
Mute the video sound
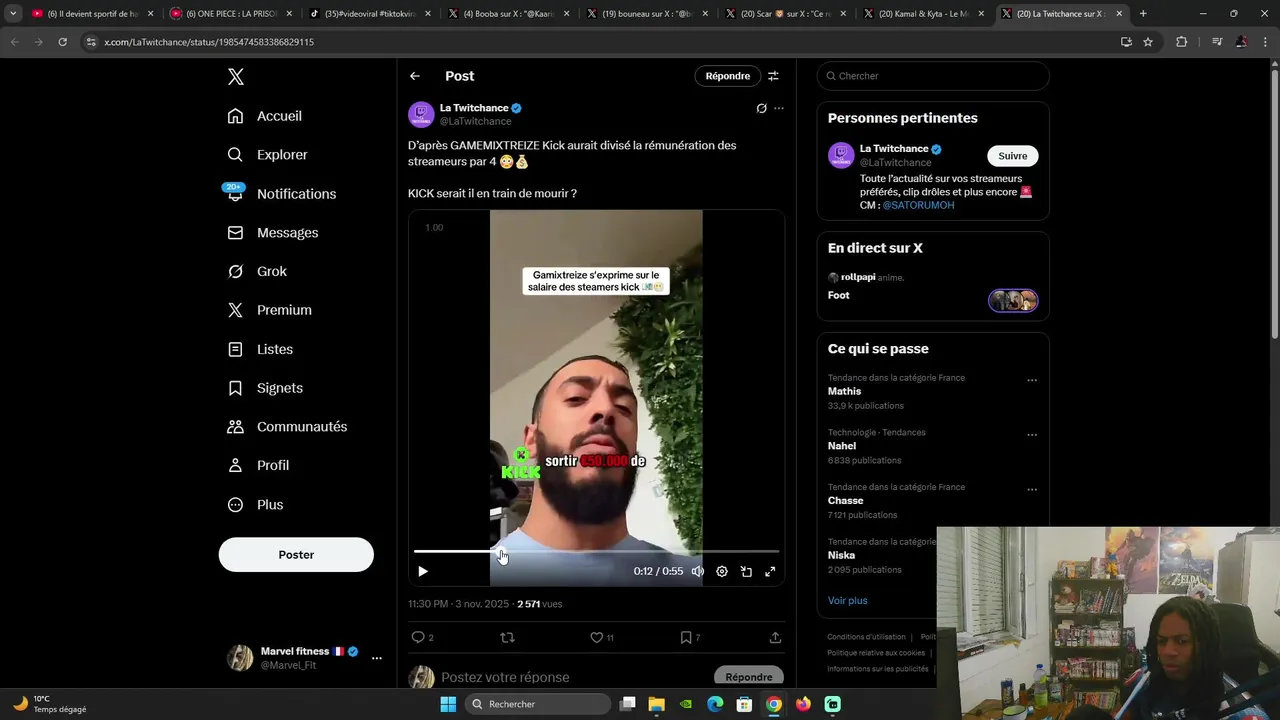pos(697,572)
